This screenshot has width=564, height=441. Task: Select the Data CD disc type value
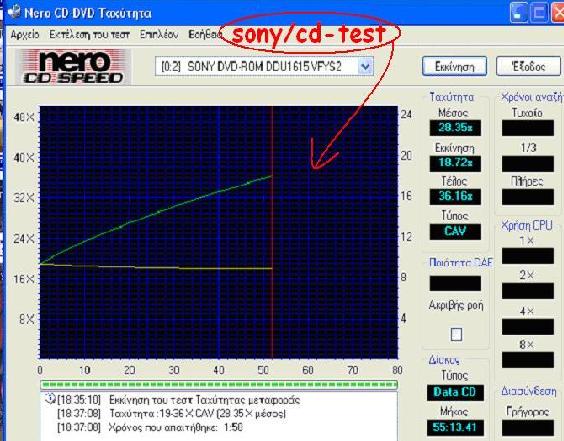[x=455, y=392]
